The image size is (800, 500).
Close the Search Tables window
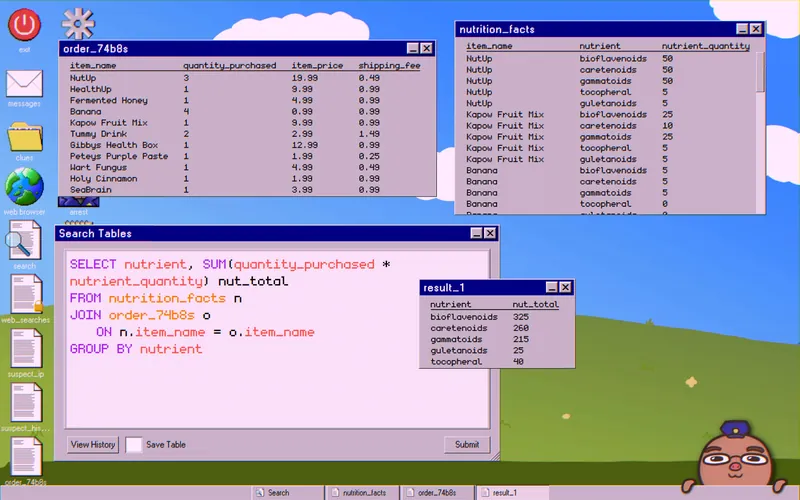click(x=490, y=233)
